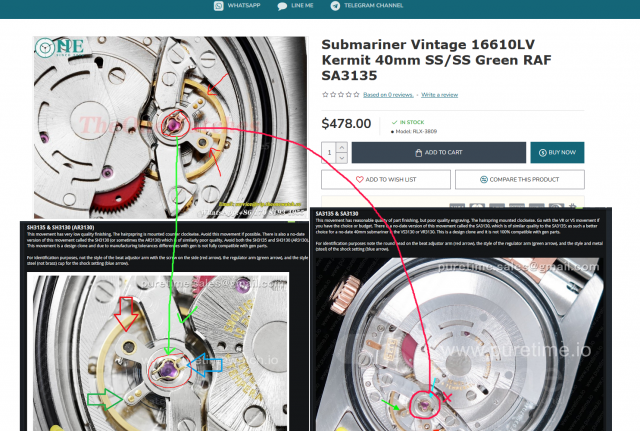This screenshot has height=431, width=640.
Task: Click the heart icon for wish list
Action: point(360,180)
